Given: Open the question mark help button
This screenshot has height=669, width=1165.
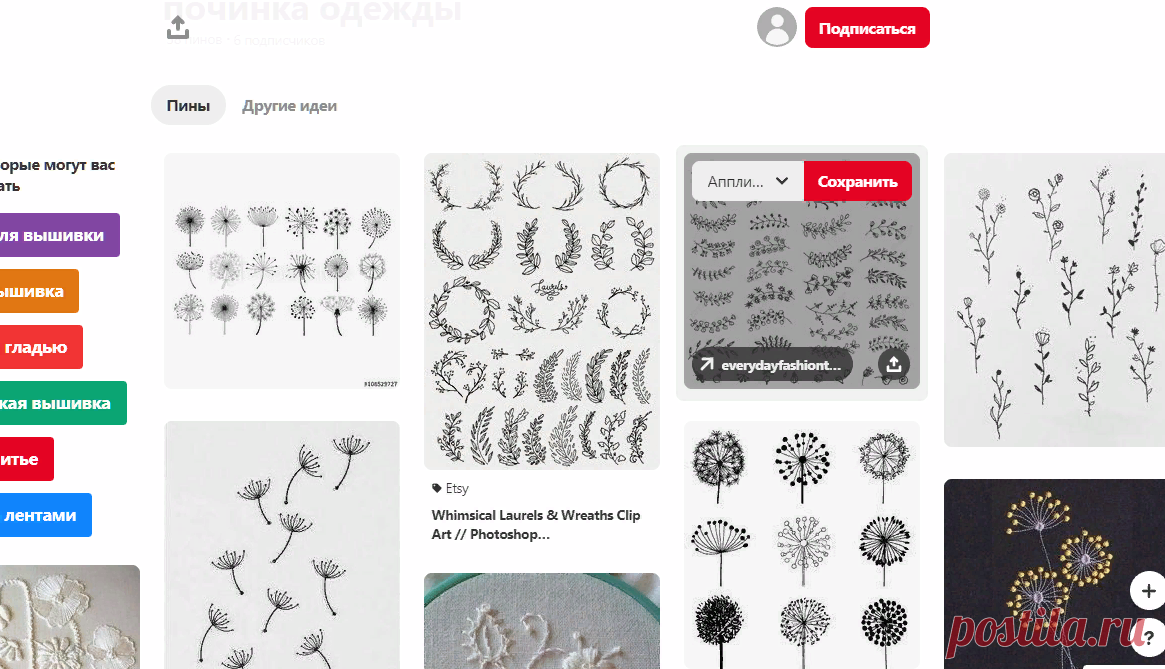Looking at the screenshot, I should tap(1149, 637).
